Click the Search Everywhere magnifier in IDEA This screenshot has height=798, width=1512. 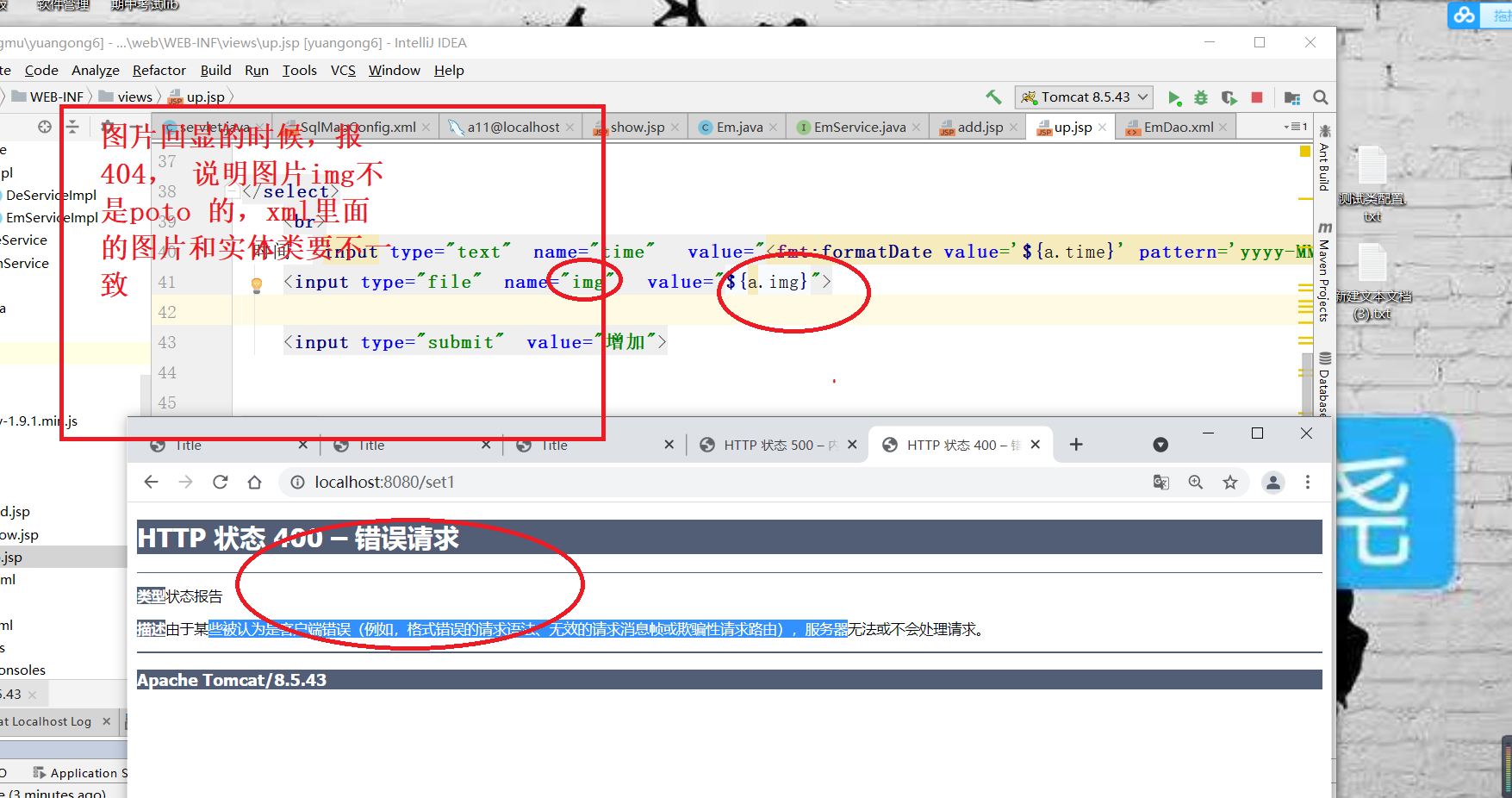(x=1320, y=97)
